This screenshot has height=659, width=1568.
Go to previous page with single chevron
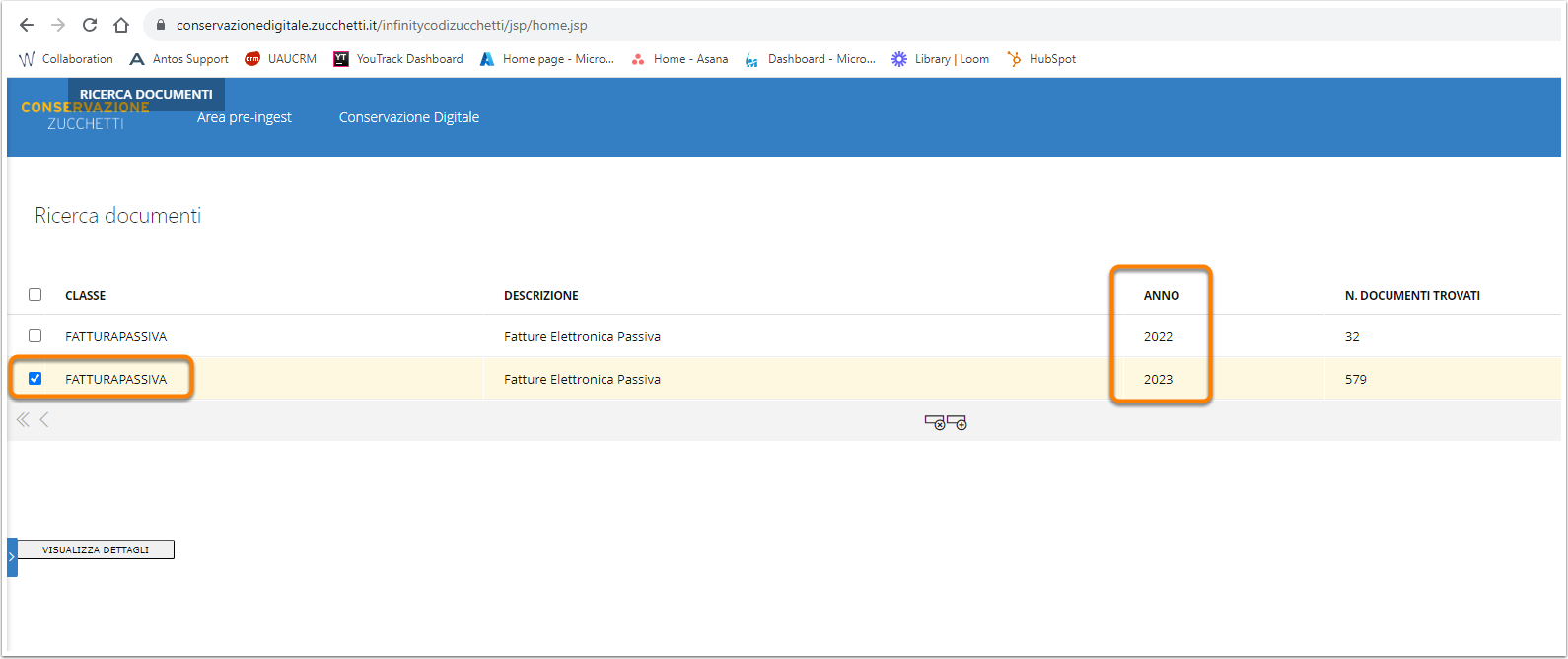coord(44,420)
